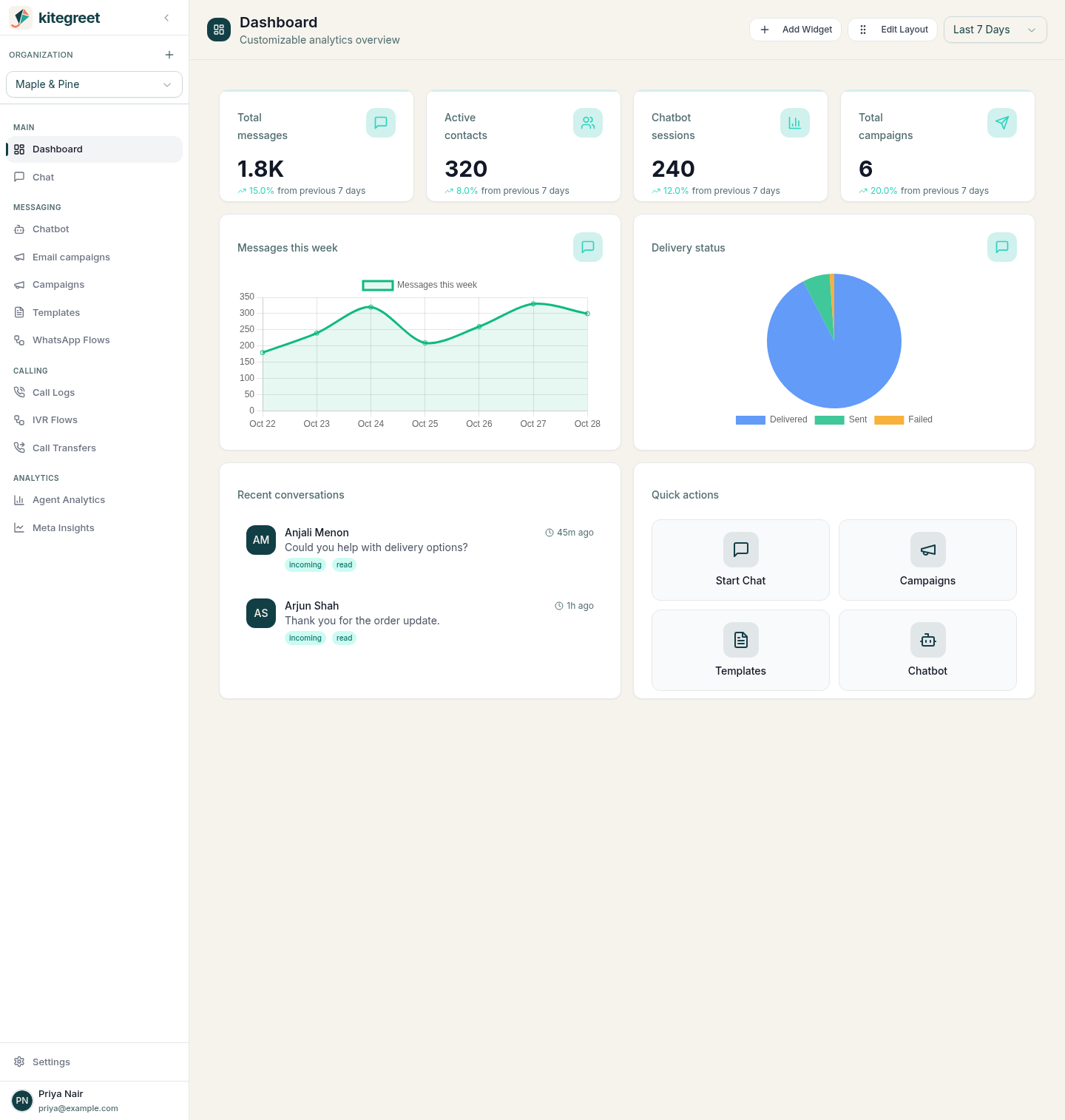Click the Total campaigns paper plane icon
Screen dimensions: 1065x1120
[x=1002, y=123]
